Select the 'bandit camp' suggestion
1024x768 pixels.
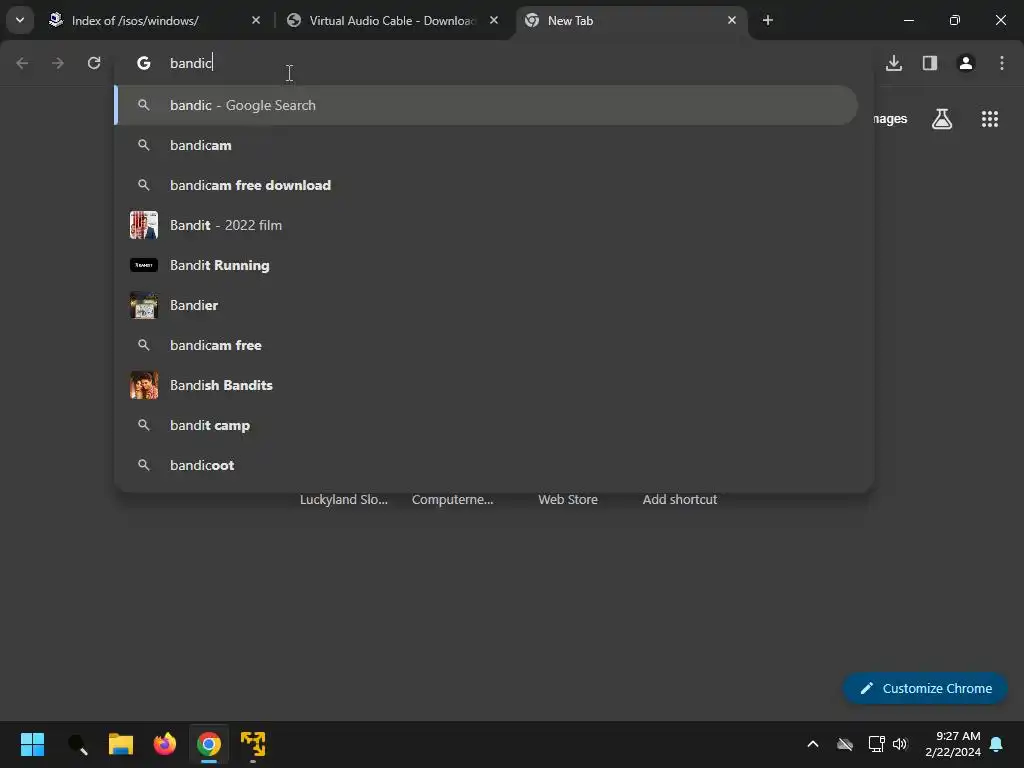point(486,425)
